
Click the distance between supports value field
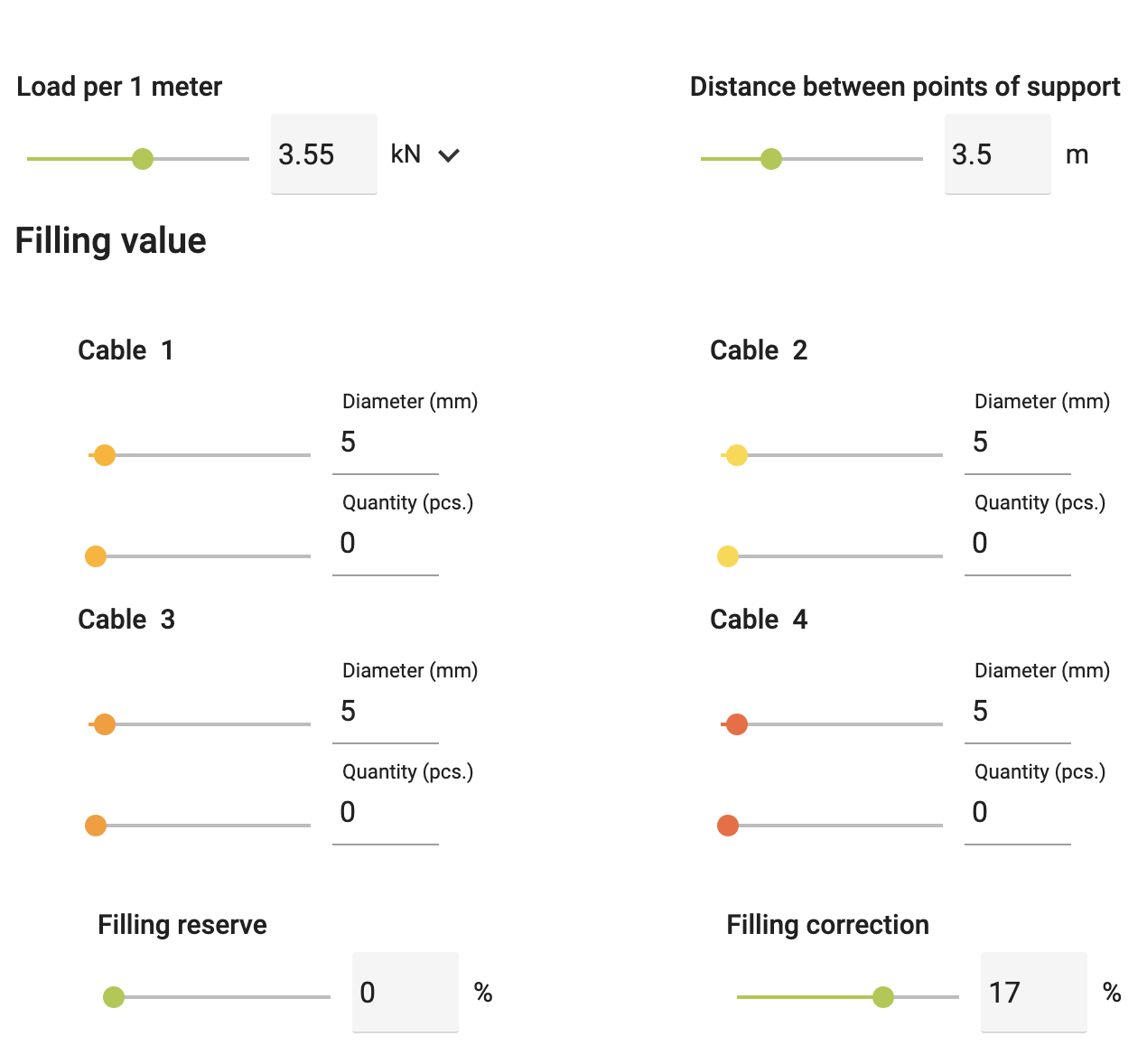(997, 154)
